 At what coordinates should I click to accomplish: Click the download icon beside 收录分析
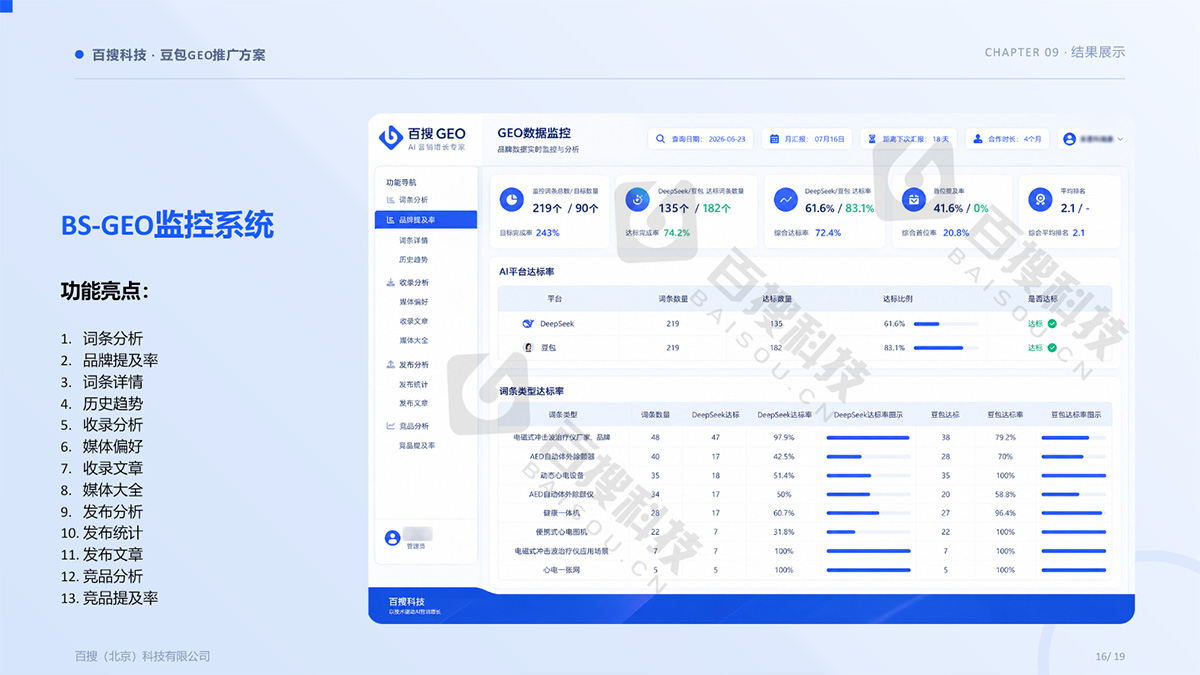[x=390, y=283]
